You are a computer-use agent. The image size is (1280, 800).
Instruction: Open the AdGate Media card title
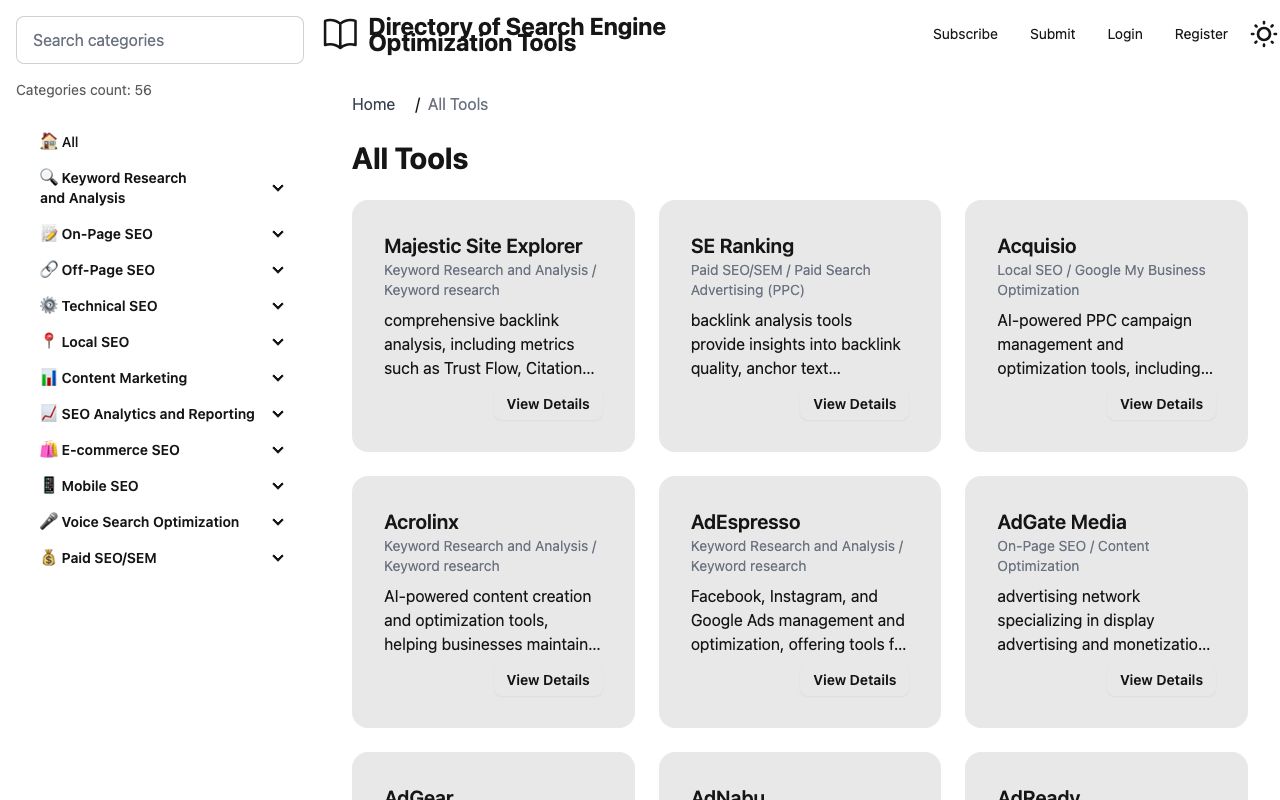(x=1062, y=522)
